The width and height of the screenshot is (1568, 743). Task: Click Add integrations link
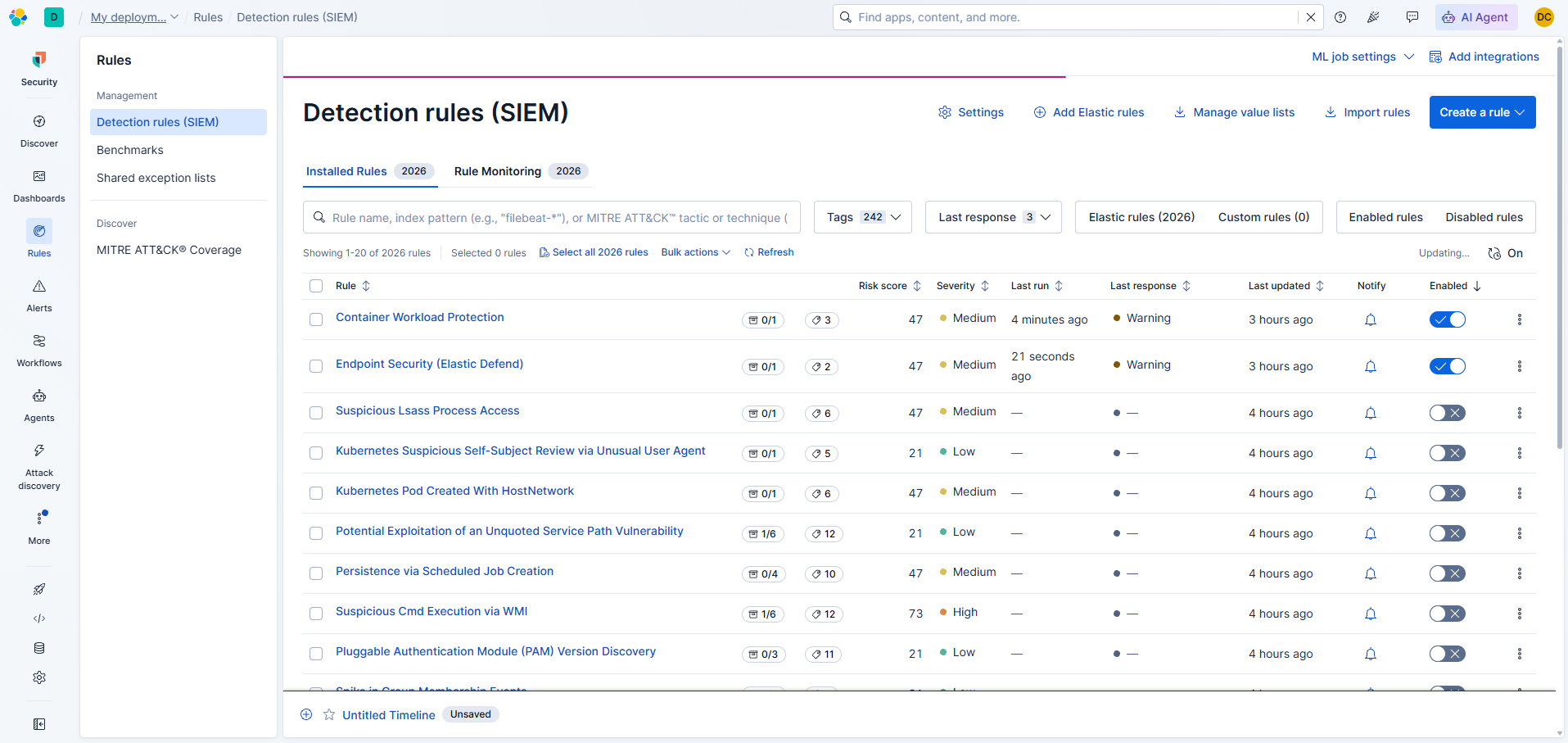1484,57
